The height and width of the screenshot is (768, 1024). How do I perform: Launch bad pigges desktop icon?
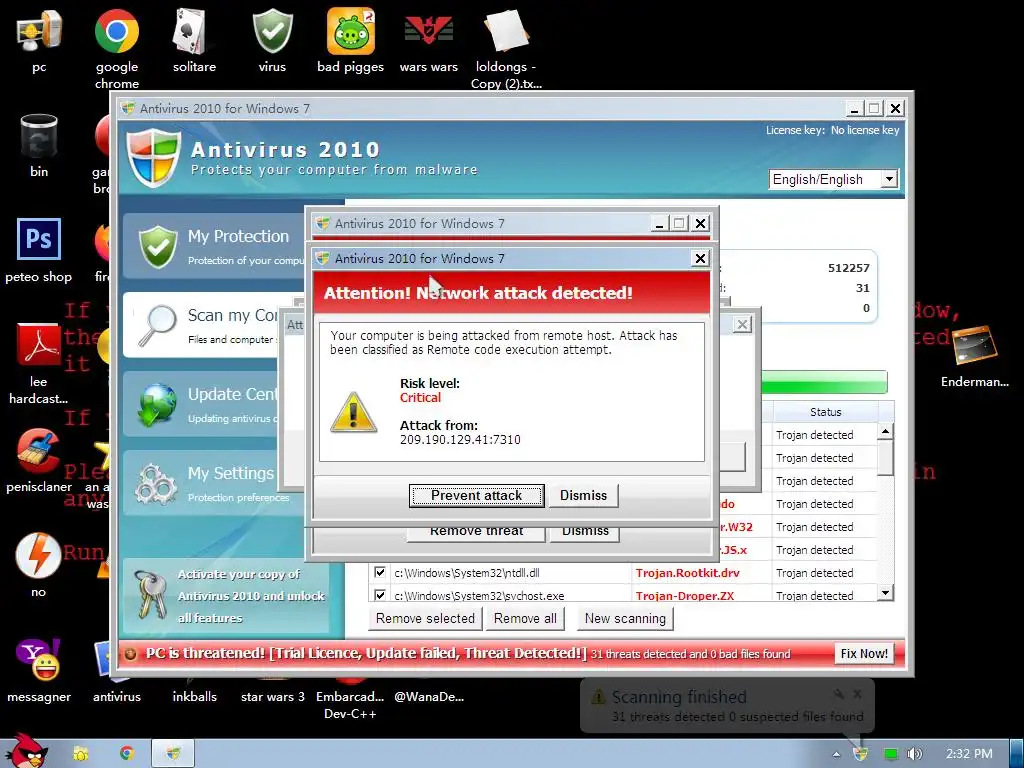coord(351,40)
